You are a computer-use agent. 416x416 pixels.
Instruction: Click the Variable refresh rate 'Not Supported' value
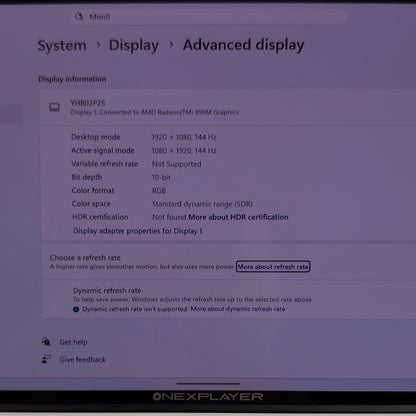coord(177,164)
